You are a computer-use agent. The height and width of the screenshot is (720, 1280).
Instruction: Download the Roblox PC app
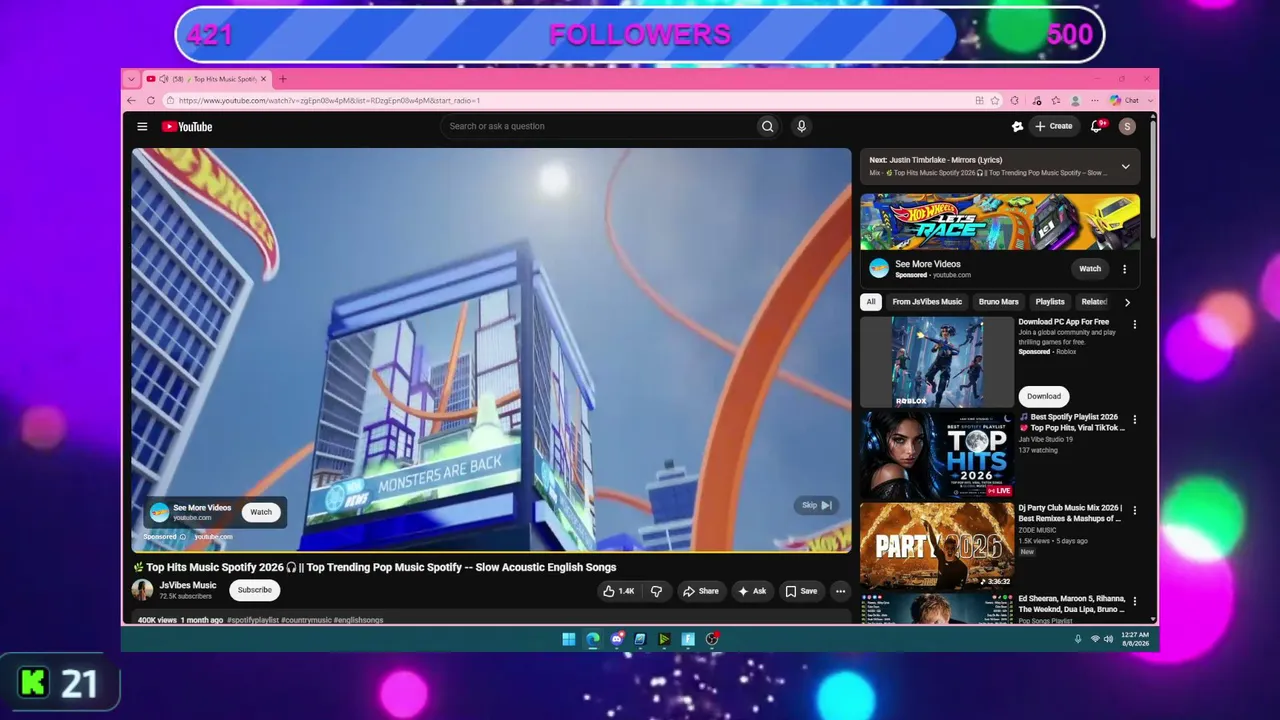point(1044,396)
